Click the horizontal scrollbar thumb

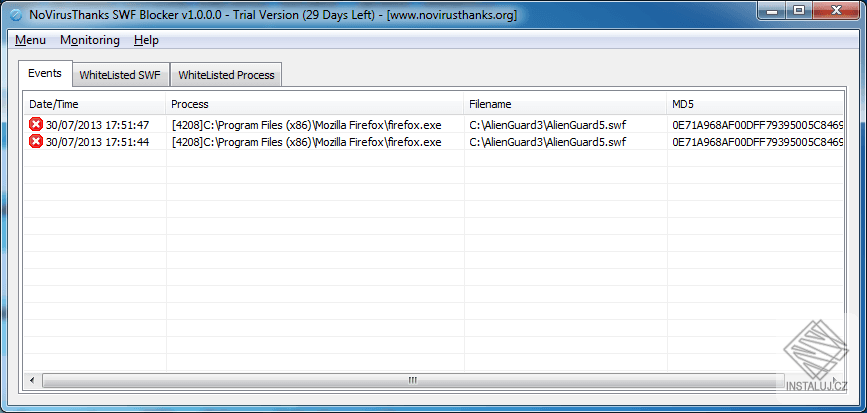[412, 380]
